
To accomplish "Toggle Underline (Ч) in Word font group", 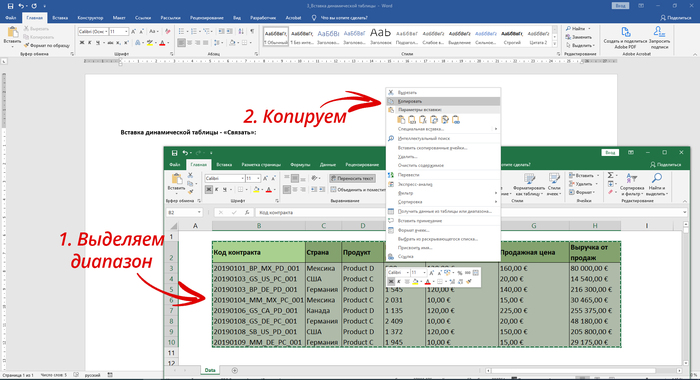I will (x=97, y=43).
